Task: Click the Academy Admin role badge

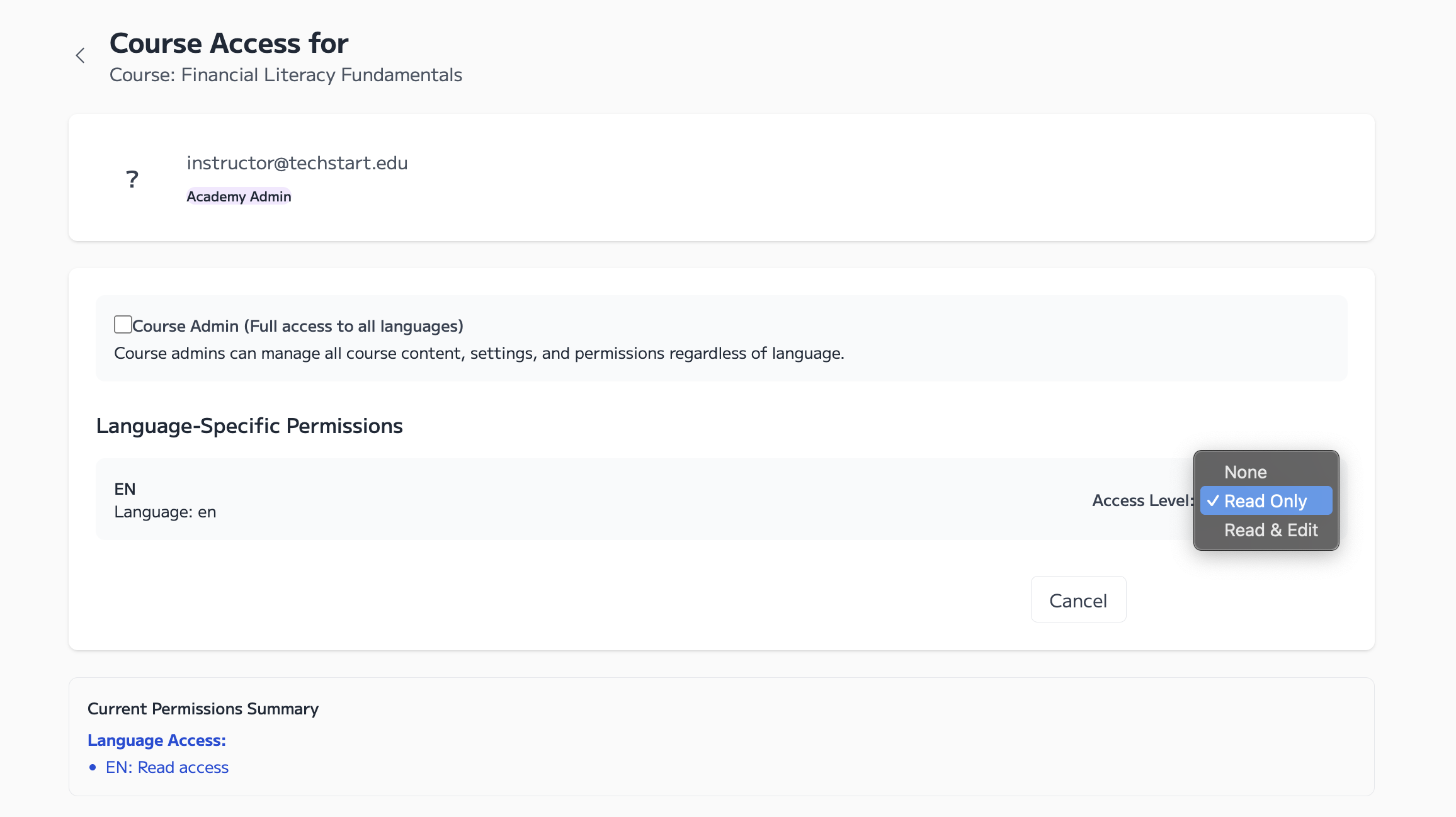Action: point(239,196)
